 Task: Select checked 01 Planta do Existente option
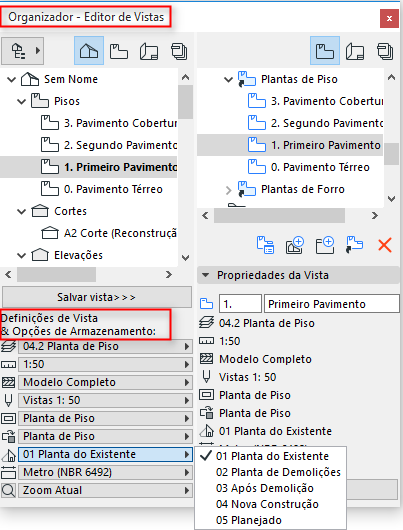click(270, 456)
